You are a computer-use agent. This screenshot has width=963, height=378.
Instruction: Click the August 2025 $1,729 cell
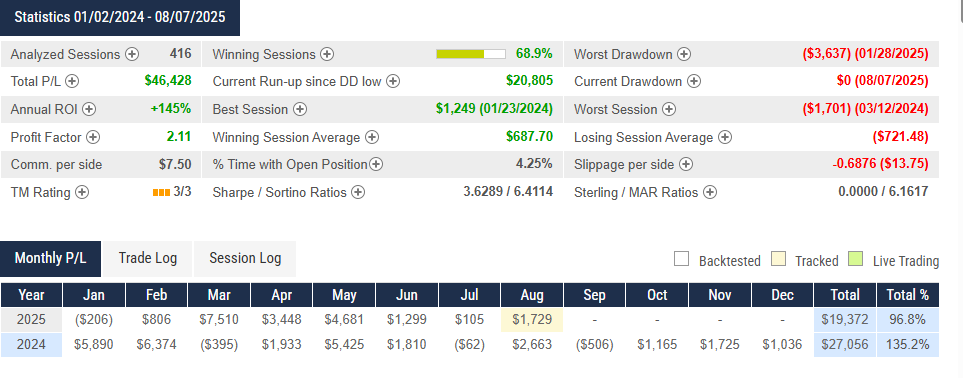click(532, 320)
